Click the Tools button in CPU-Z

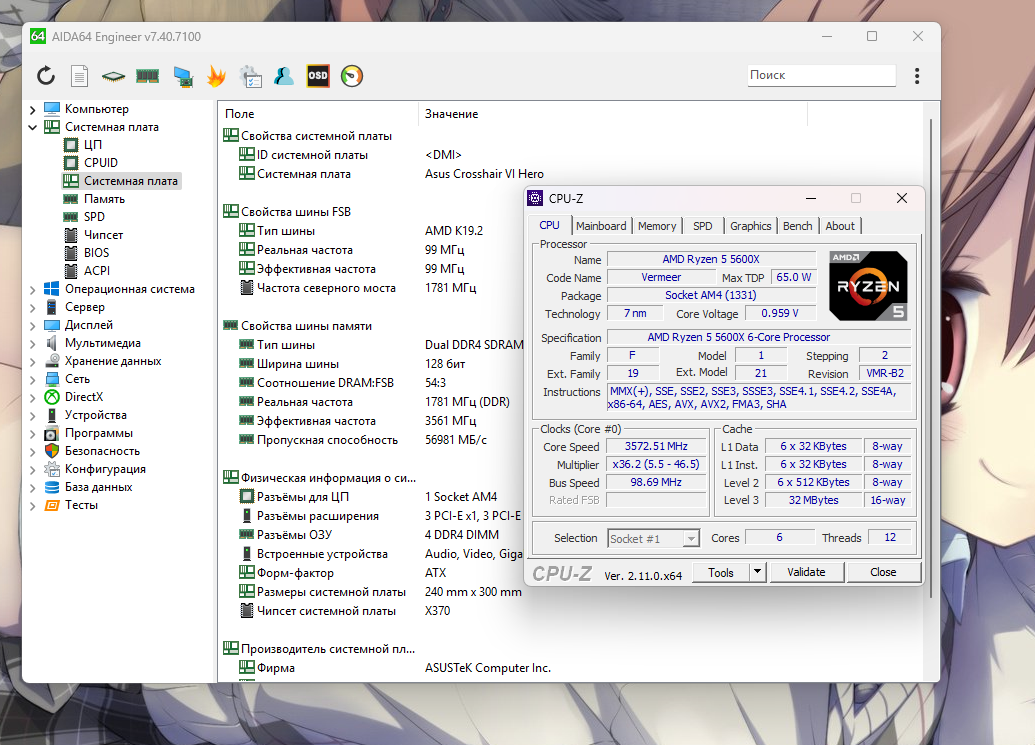coord(721,572)
